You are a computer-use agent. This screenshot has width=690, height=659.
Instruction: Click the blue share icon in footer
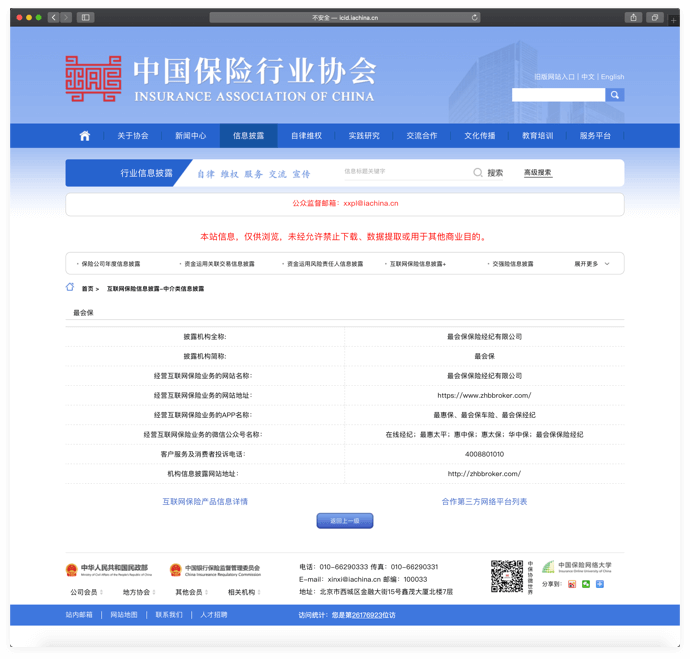pos(600,584)
